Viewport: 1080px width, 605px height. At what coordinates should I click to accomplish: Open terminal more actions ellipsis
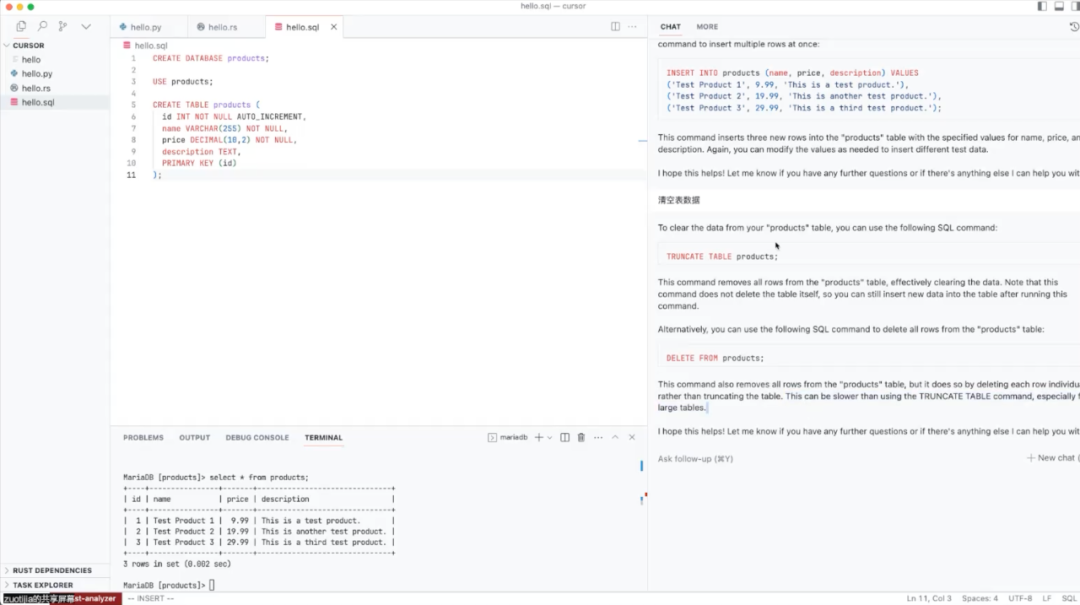coord(598,437)
